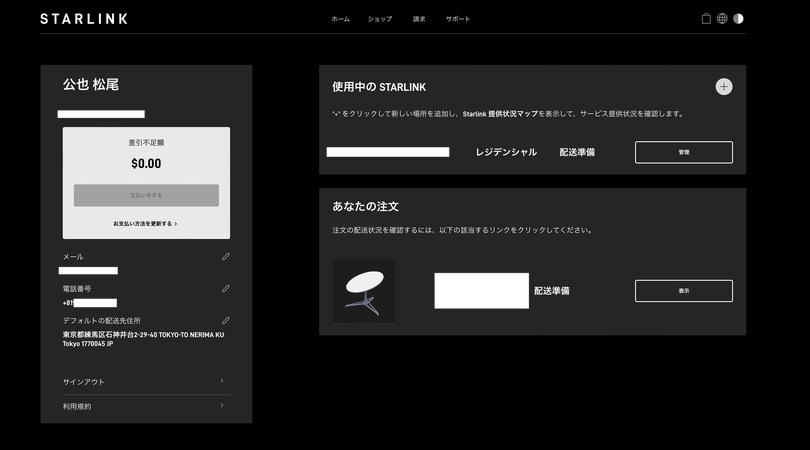
Task: Click the default shipping address text
Action: [x=144, y=339]
